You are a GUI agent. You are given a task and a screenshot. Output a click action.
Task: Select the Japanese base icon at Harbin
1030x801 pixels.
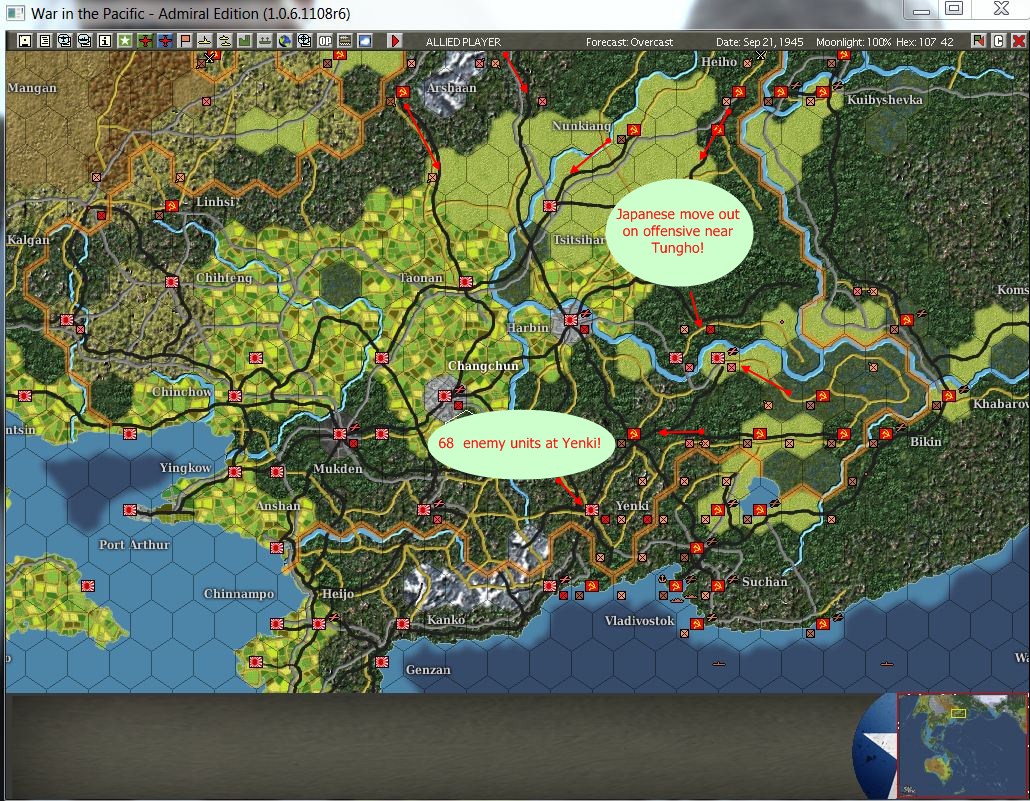point(571,320)
